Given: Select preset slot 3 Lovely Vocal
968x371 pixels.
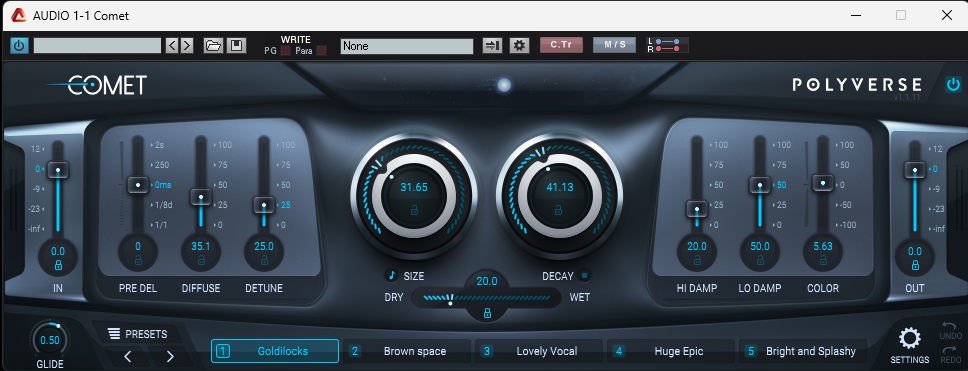Looking at the screenshot, I should (x=539, y=351).
